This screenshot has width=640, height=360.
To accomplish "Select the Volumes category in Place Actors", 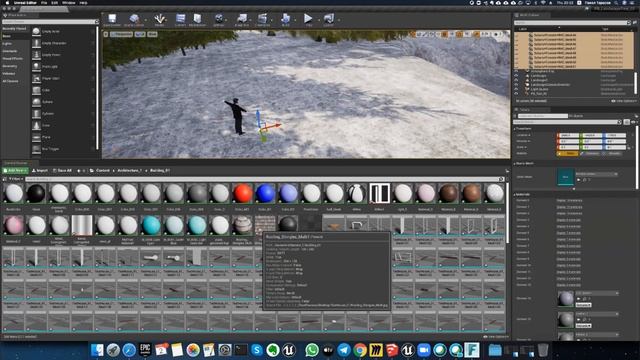I will click(9, 73).
